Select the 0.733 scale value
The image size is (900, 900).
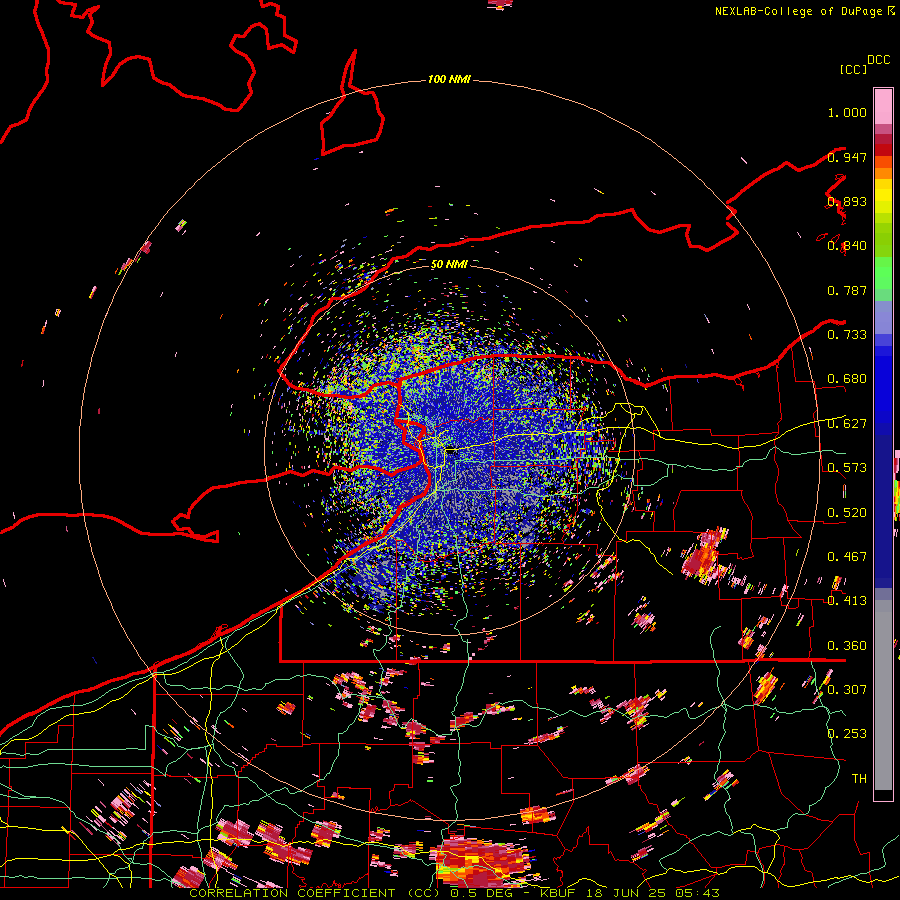[x=847, y=335]
